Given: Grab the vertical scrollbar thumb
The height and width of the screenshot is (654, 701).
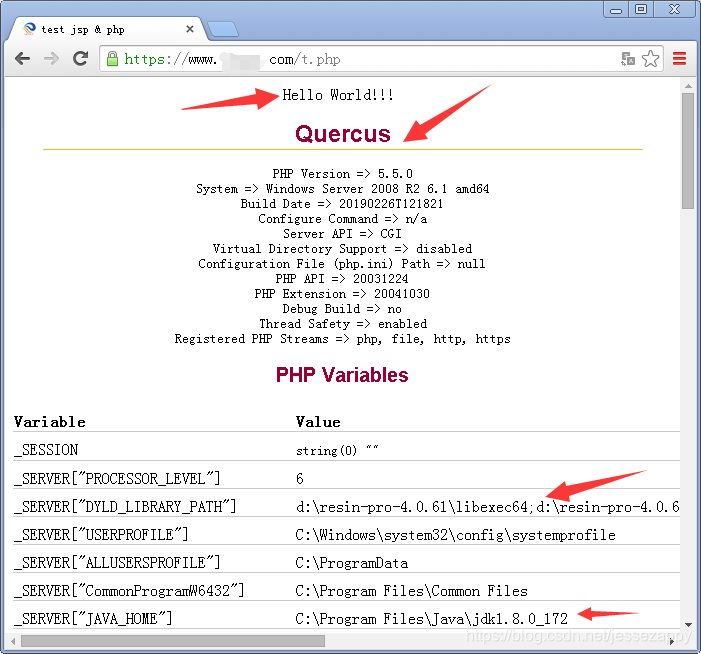Looking at the screenshot, I should point(688,151).
